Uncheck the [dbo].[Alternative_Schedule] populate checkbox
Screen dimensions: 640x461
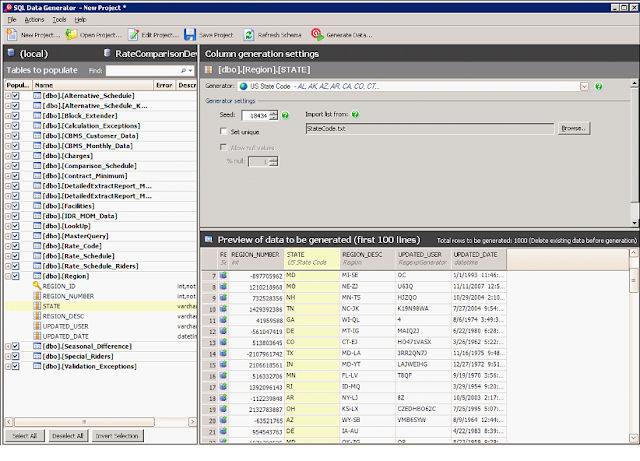[x=15, y=96]
